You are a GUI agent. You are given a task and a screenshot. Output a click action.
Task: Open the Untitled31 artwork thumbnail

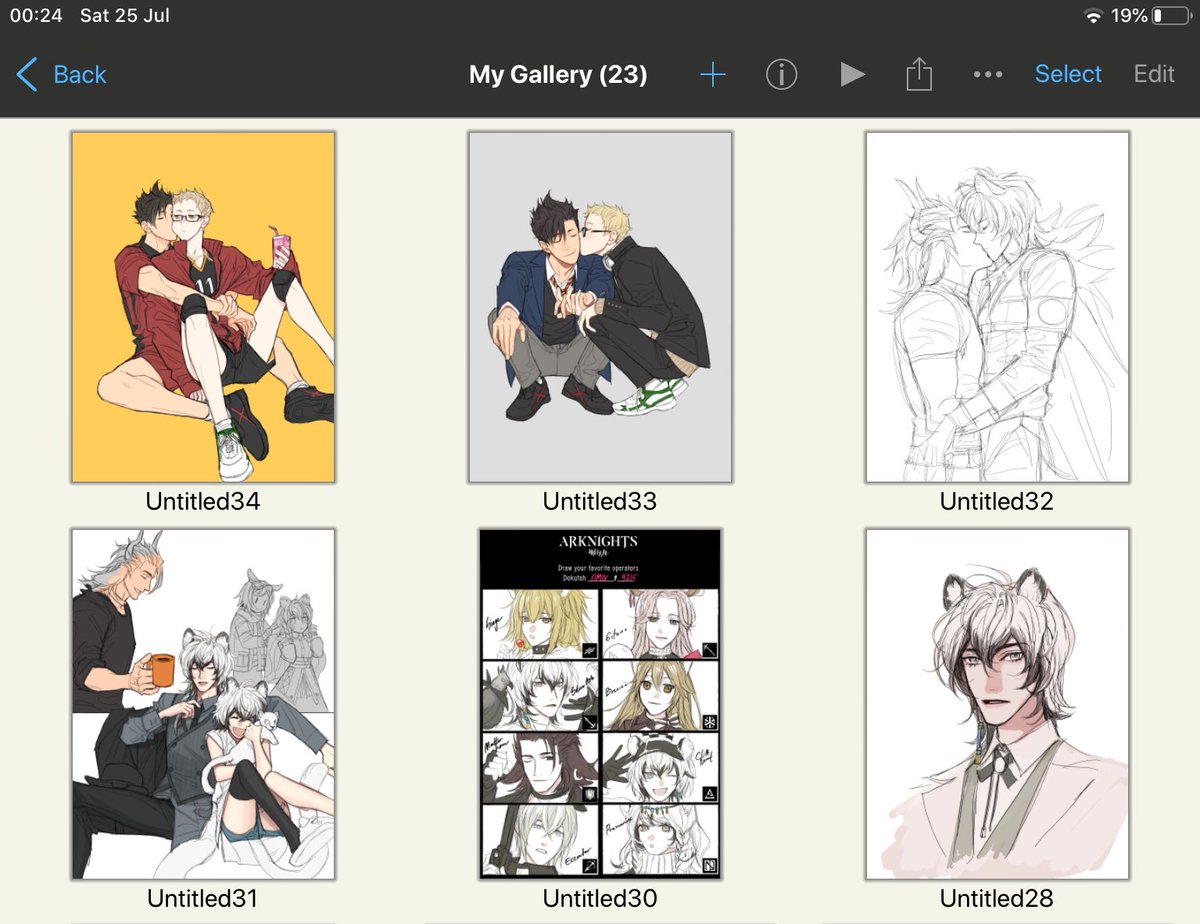(x=203, y=704)
